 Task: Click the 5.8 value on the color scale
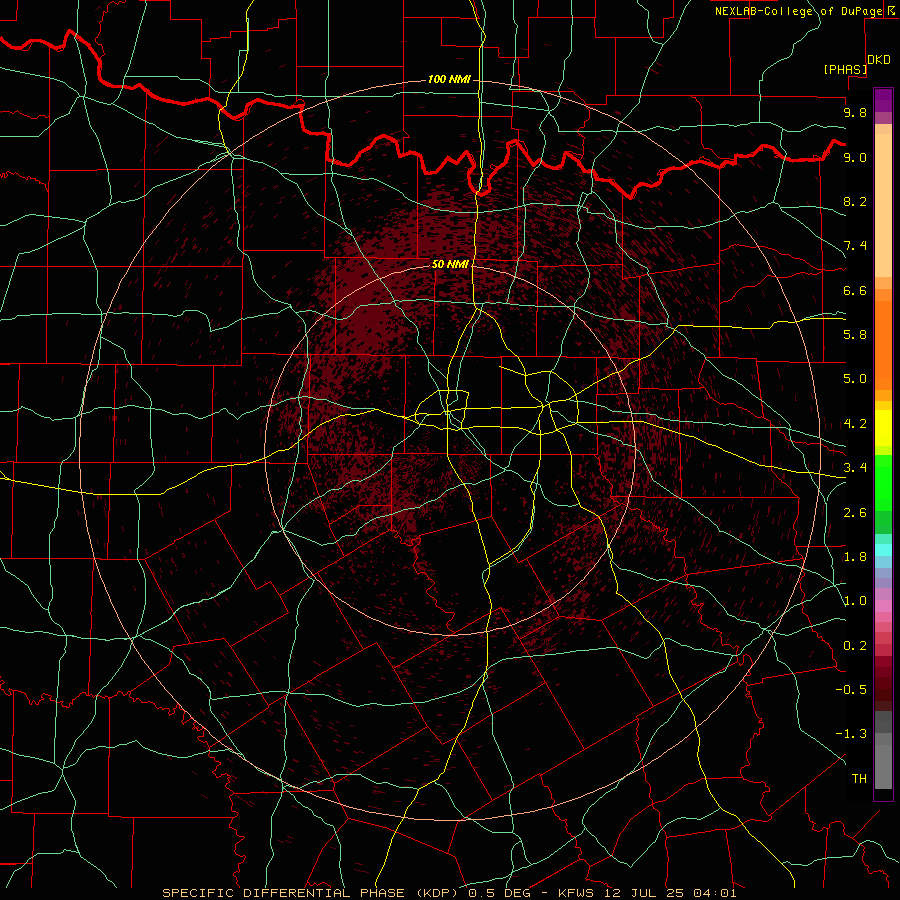tap(855, 335)
